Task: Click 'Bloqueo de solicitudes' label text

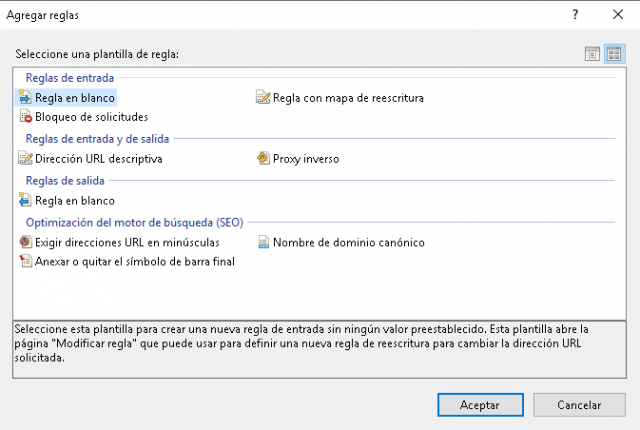Action: click(x=91, y=117)
